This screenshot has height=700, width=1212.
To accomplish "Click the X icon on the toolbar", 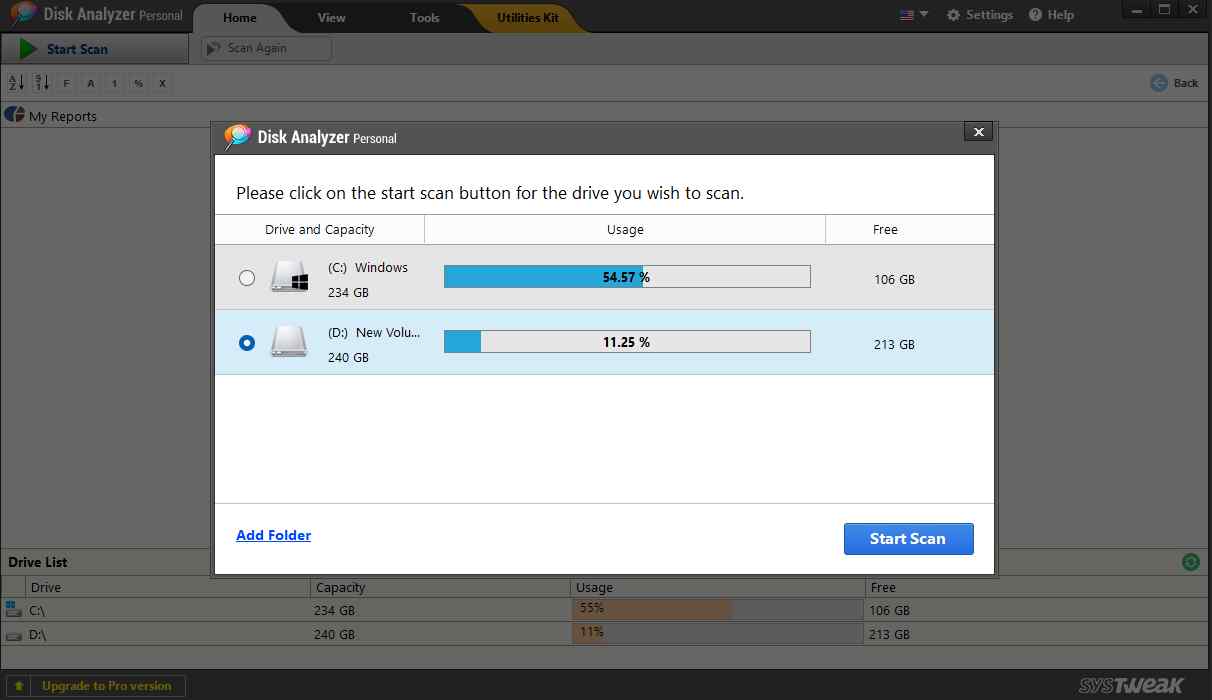I will (162, 83).
